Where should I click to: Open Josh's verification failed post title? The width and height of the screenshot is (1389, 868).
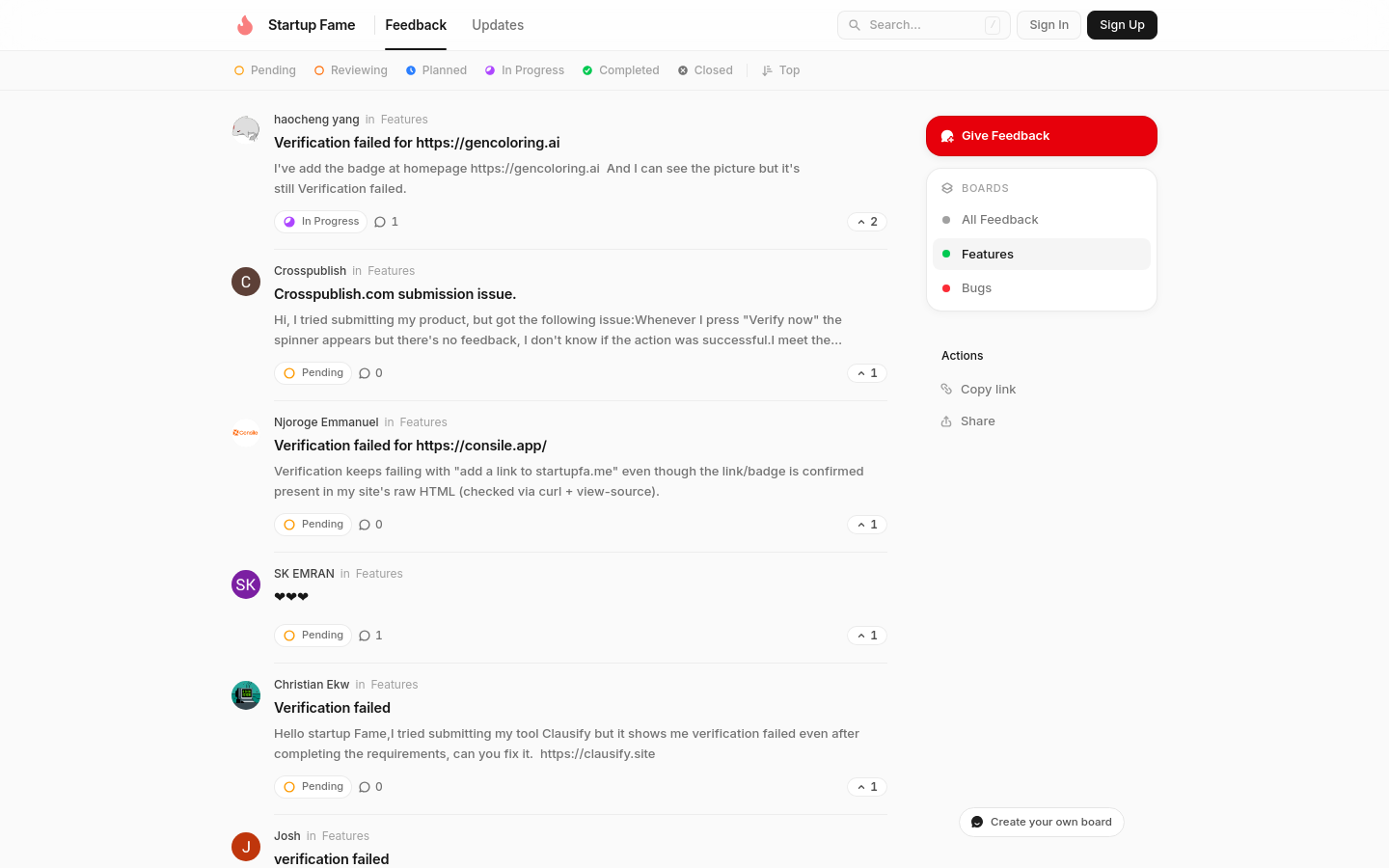(x=332, y=859)
